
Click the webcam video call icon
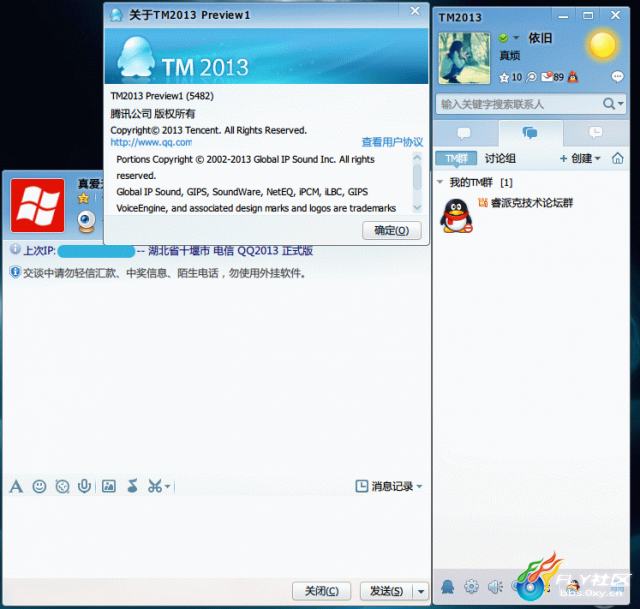[87, 222]
